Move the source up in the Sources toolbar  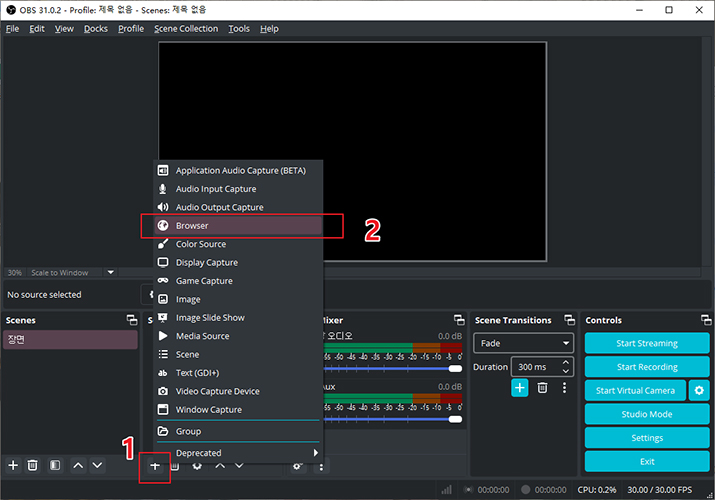pyautogui.click(x=220, y=466)
